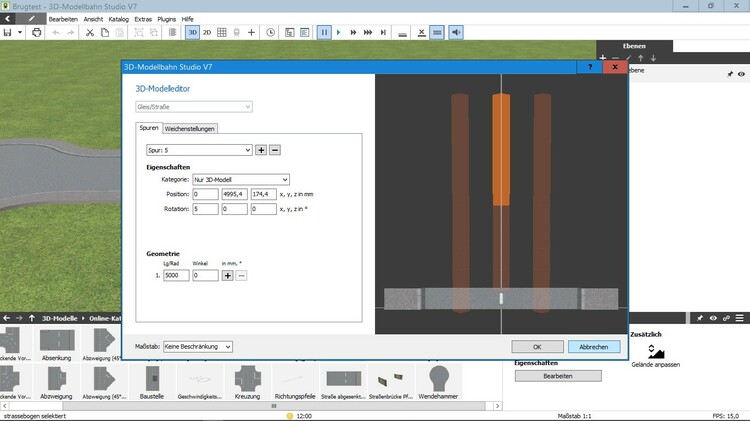Open the Plugins menu

166,19
